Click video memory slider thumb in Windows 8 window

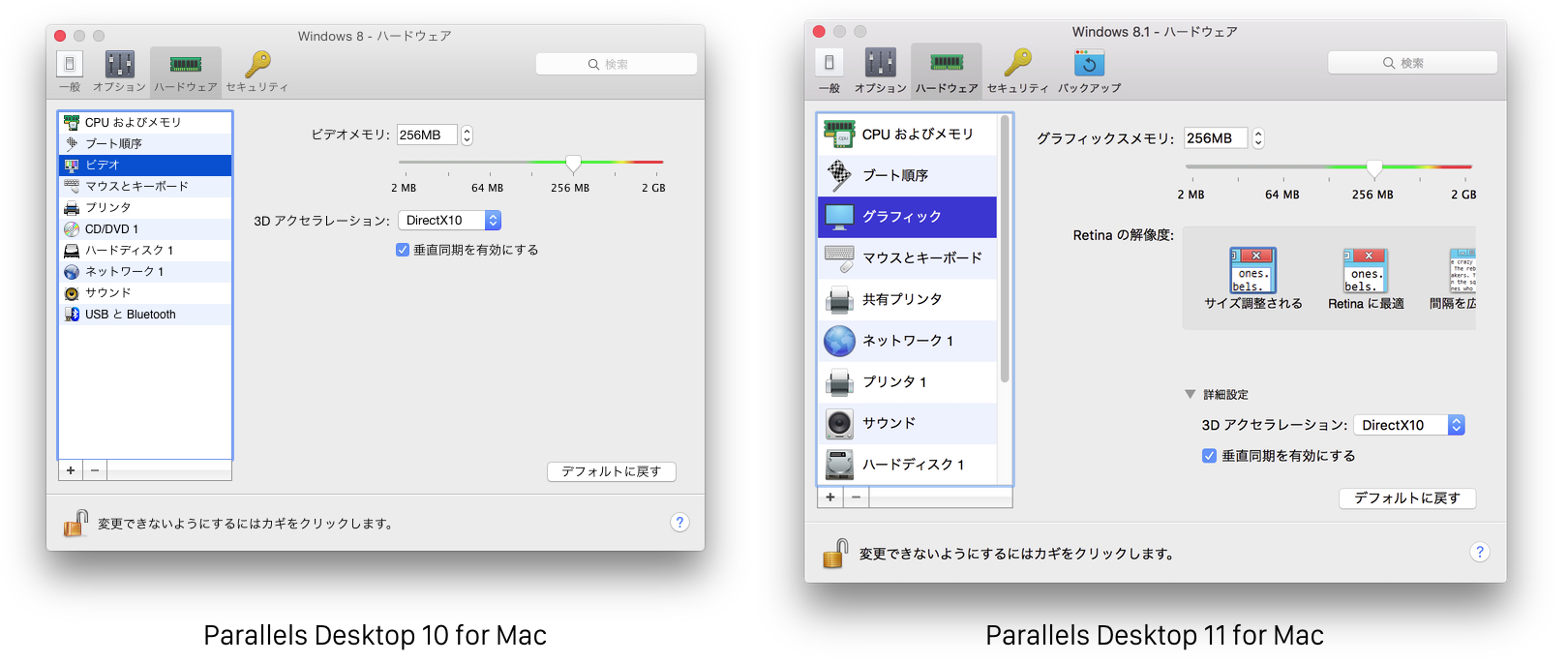coord(573,164)
